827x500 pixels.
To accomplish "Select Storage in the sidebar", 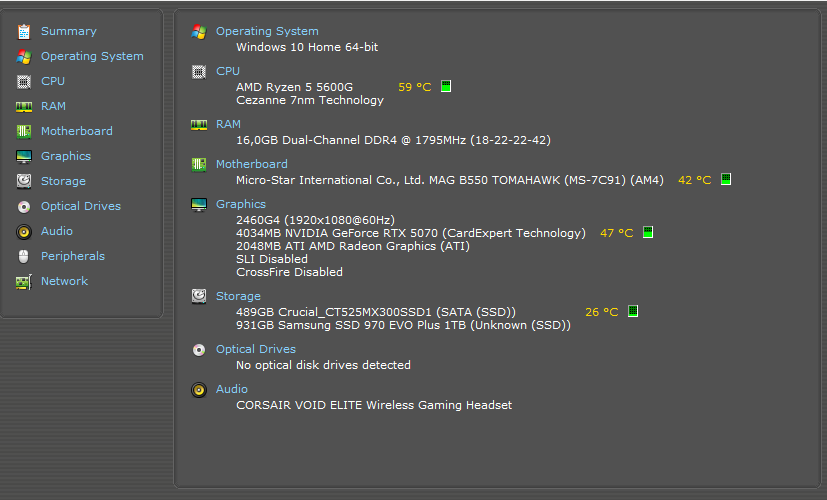I will pyautogui.click(x=63, y=181).
